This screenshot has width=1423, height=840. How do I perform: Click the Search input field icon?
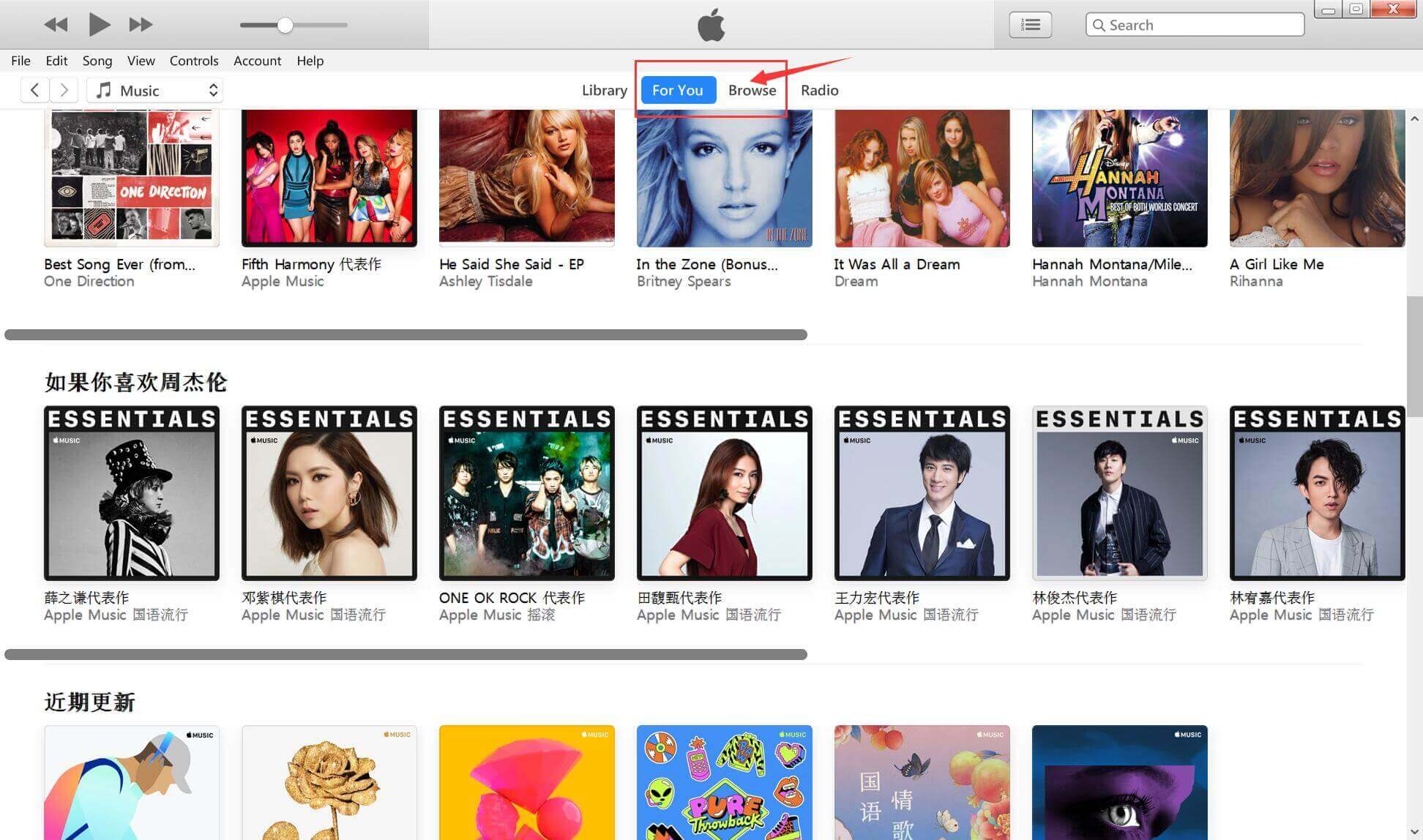click(x=1097, y=24)
